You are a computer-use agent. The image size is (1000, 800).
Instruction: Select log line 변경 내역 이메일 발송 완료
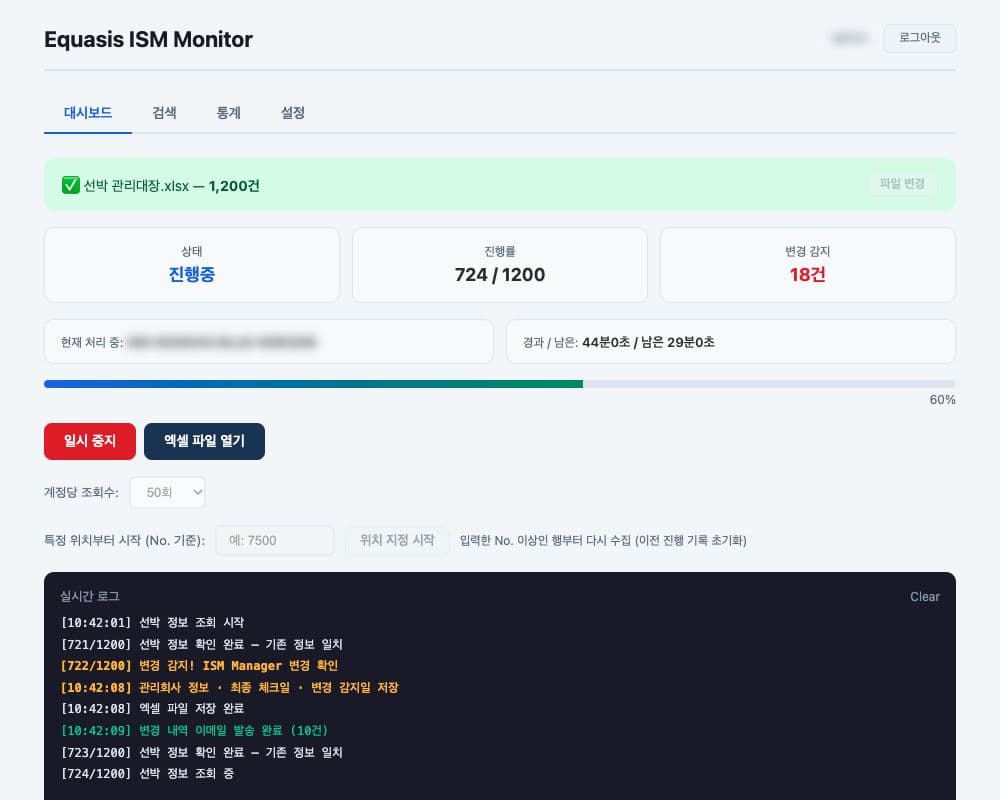point(194,730)
